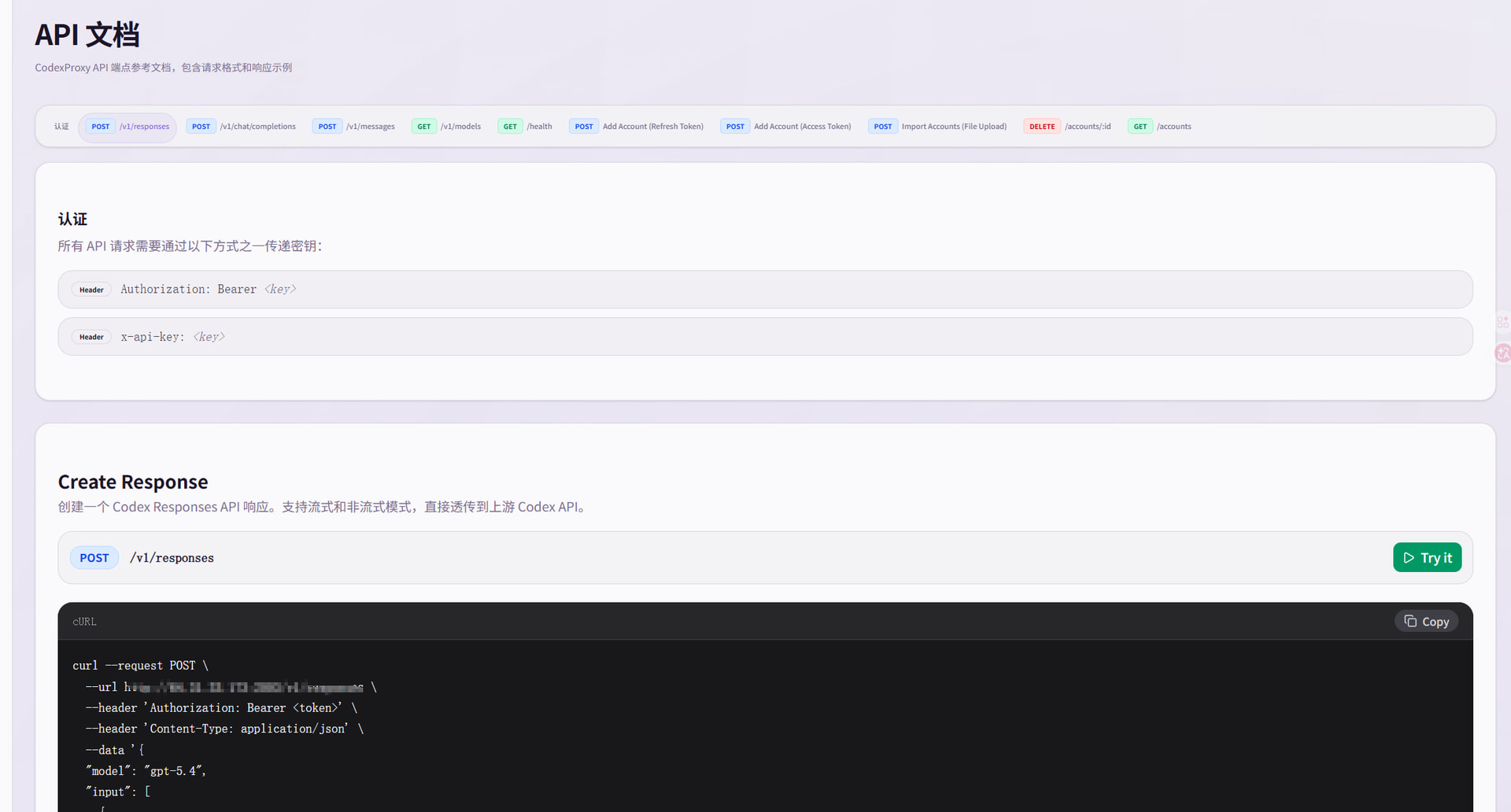Click the CodexProxy API subtitle text
Screen dimensions: 1511x812
163,68
